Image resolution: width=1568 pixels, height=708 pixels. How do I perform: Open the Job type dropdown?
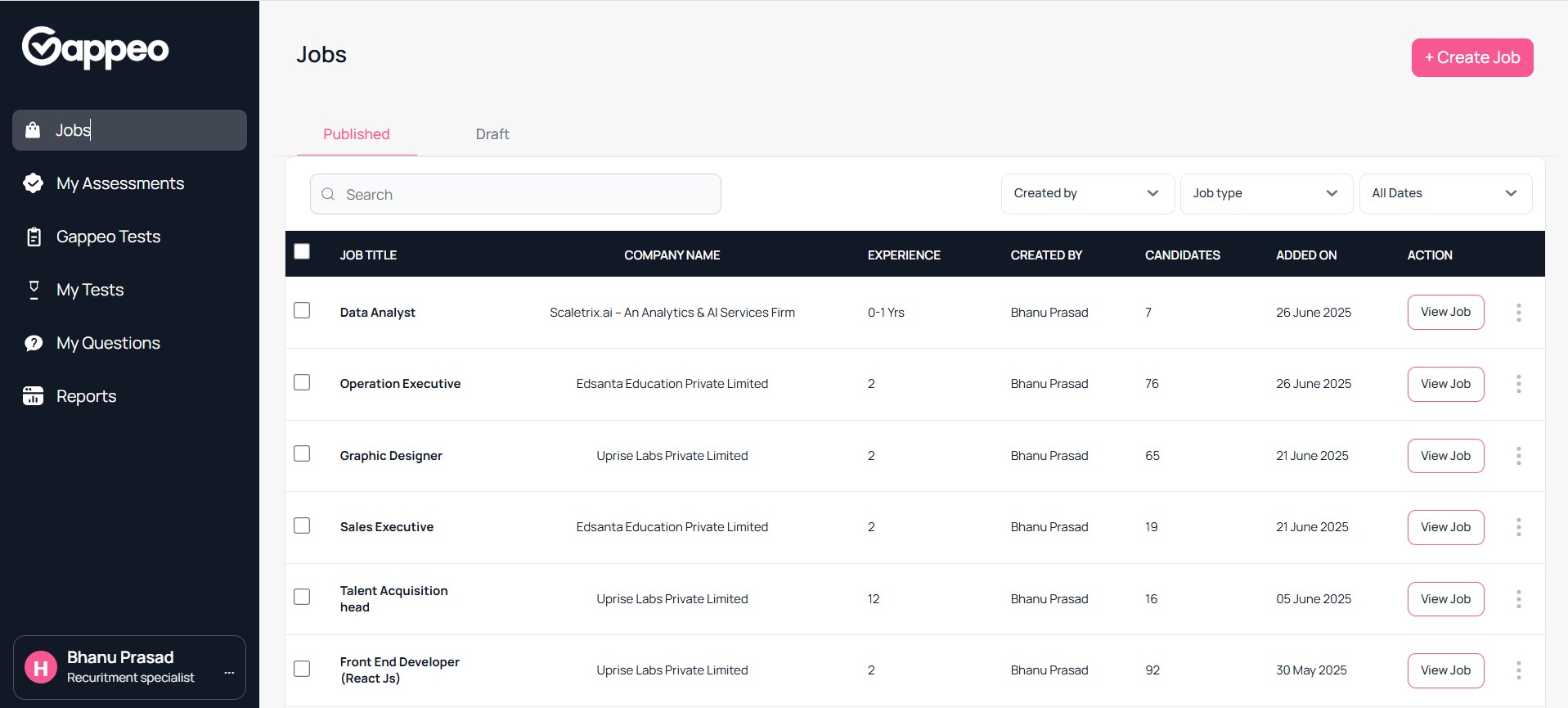click(x=1266, y=194)
